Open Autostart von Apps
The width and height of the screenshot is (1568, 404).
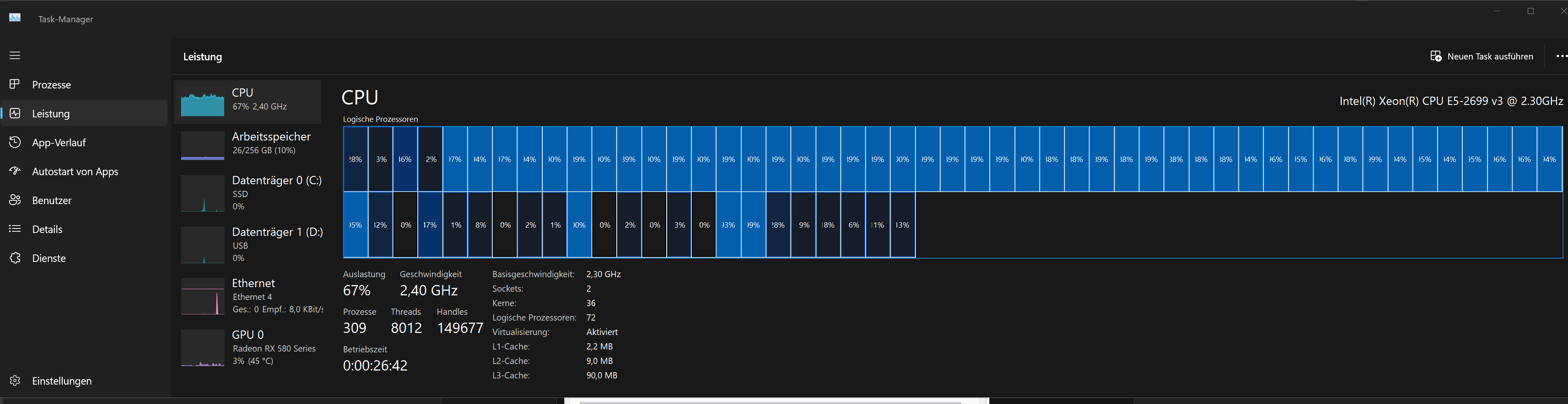[84, 171]
